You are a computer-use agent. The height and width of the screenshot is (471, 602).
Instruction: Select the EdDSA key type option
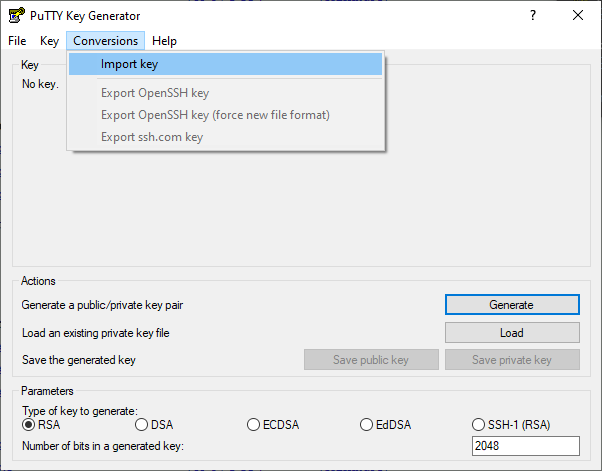(385, 425)
